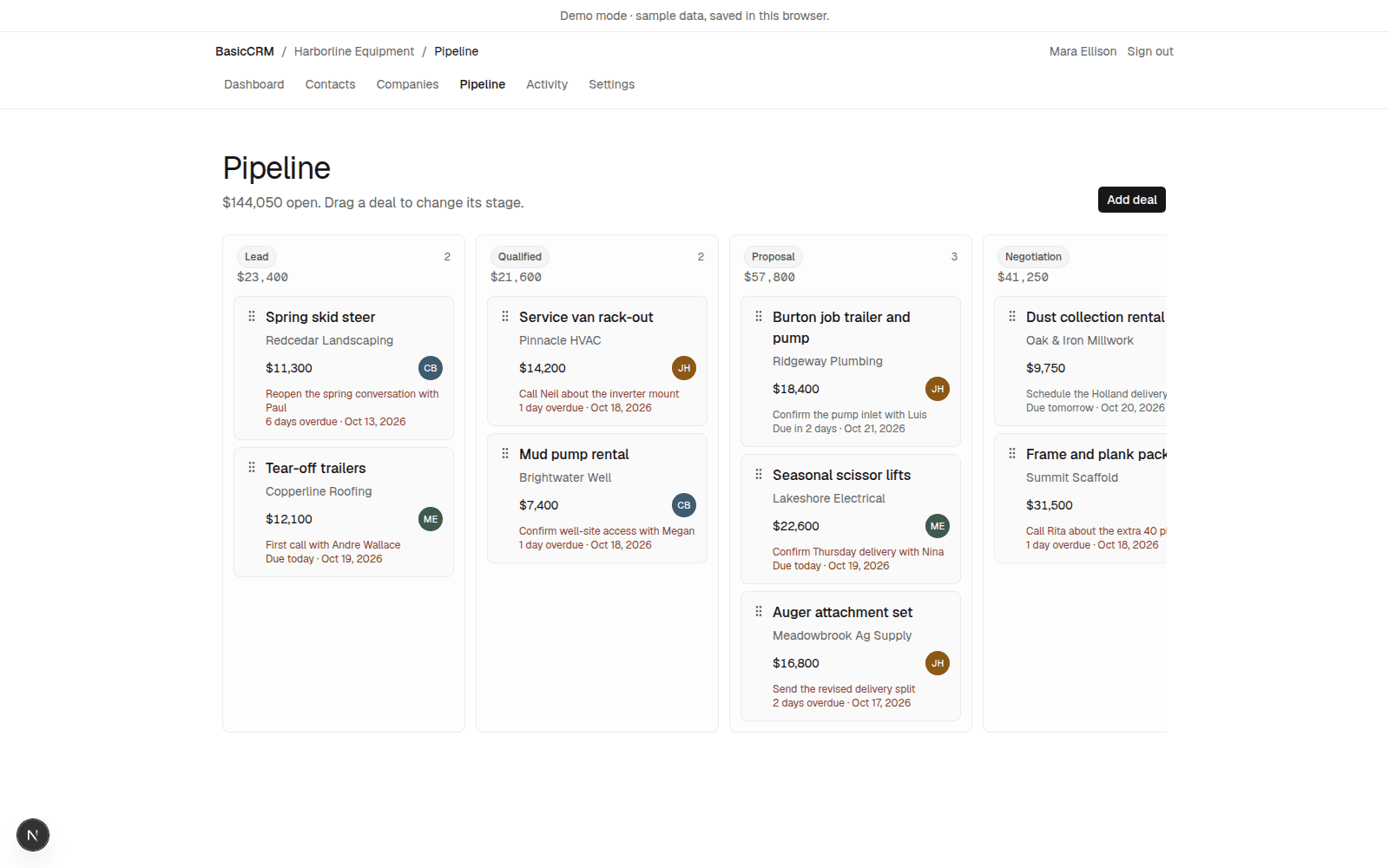
Task: Click the Confirm the pump inlet with Luis task
Action: tap(850, 415)
